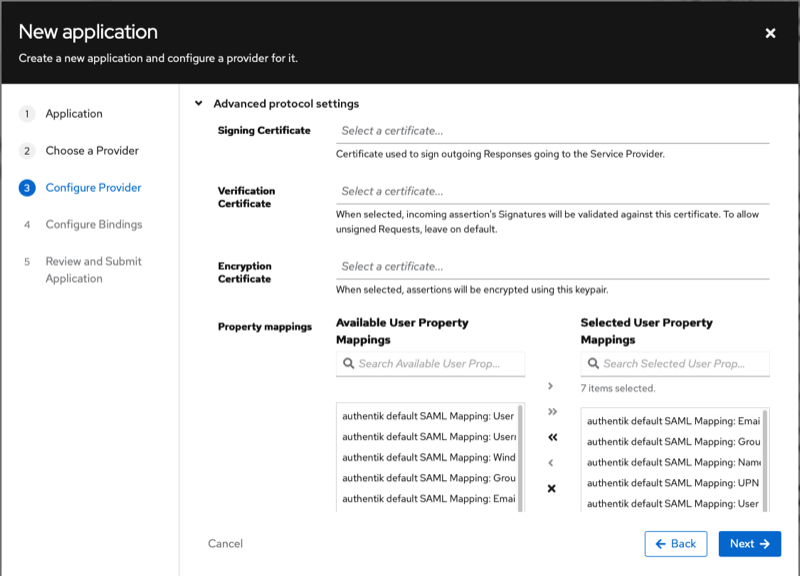Image resolution: width=800 pixels, height=576 pixels.
Task: Click the magnifier icon in the selected search
Action: click(x=593, y=363)
